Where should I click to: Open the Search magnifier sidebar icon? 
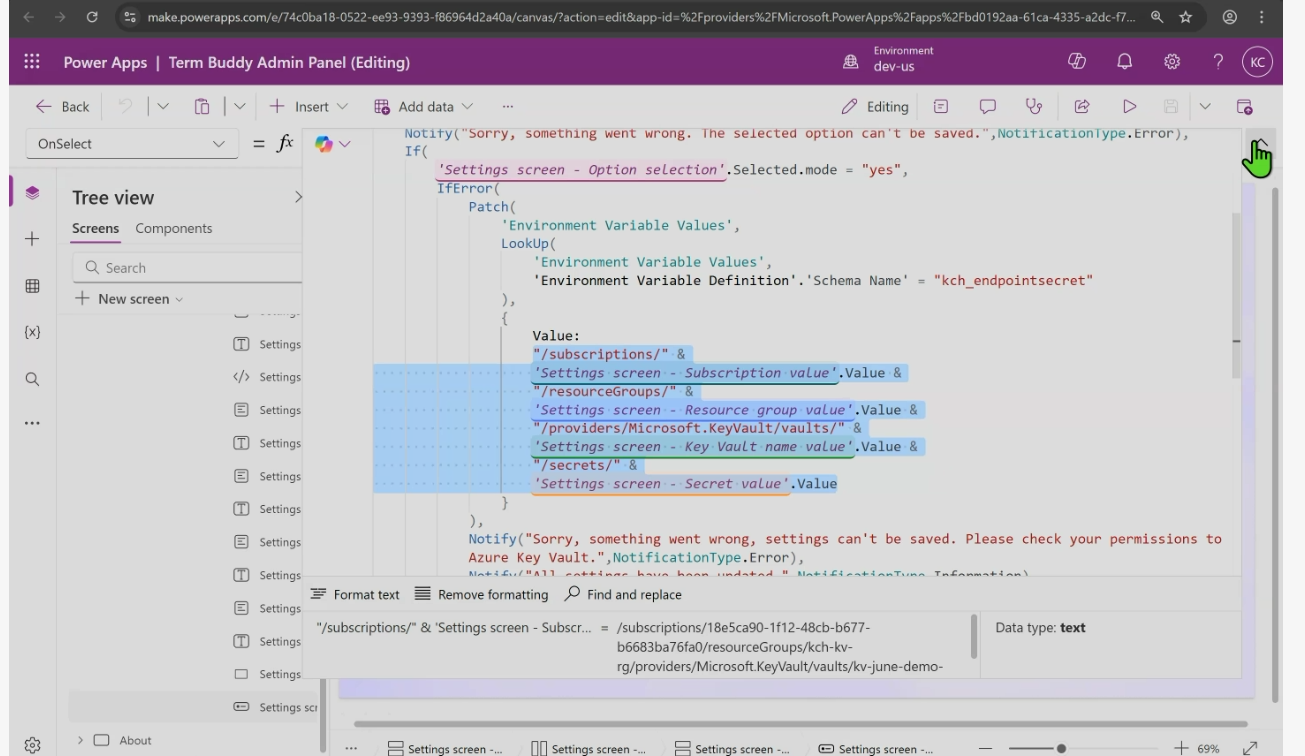point(32,379)
